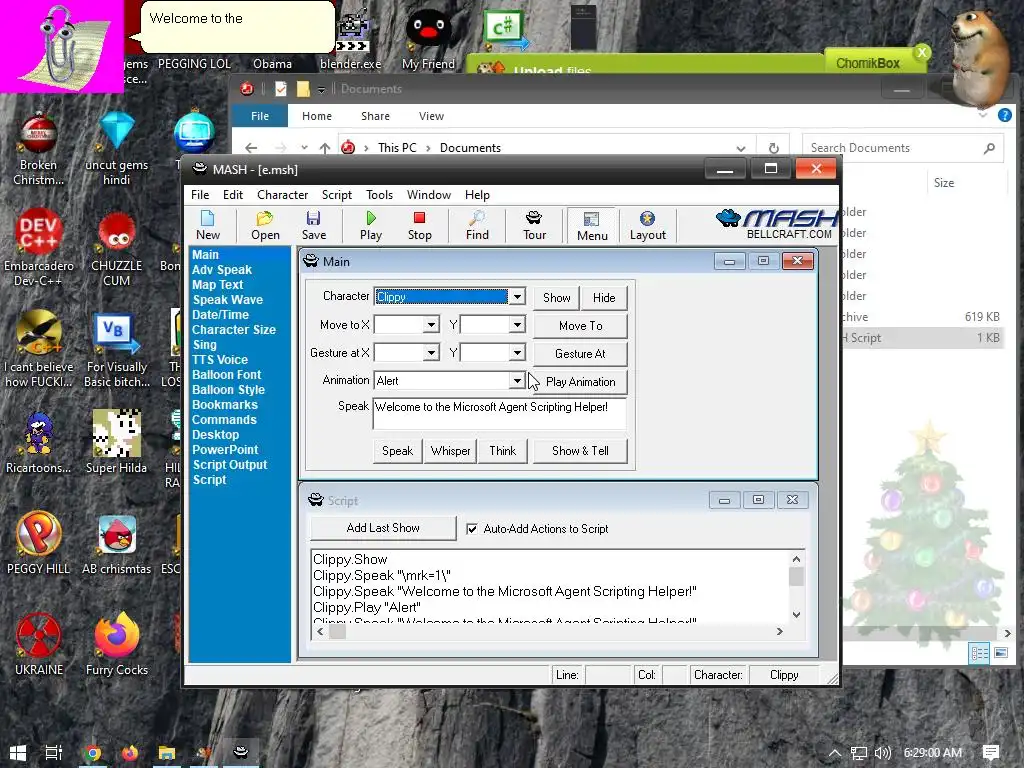Open the Animation dropdown arrow
The width and height of the screenshot is (1024, 768).
coord(517,380)
